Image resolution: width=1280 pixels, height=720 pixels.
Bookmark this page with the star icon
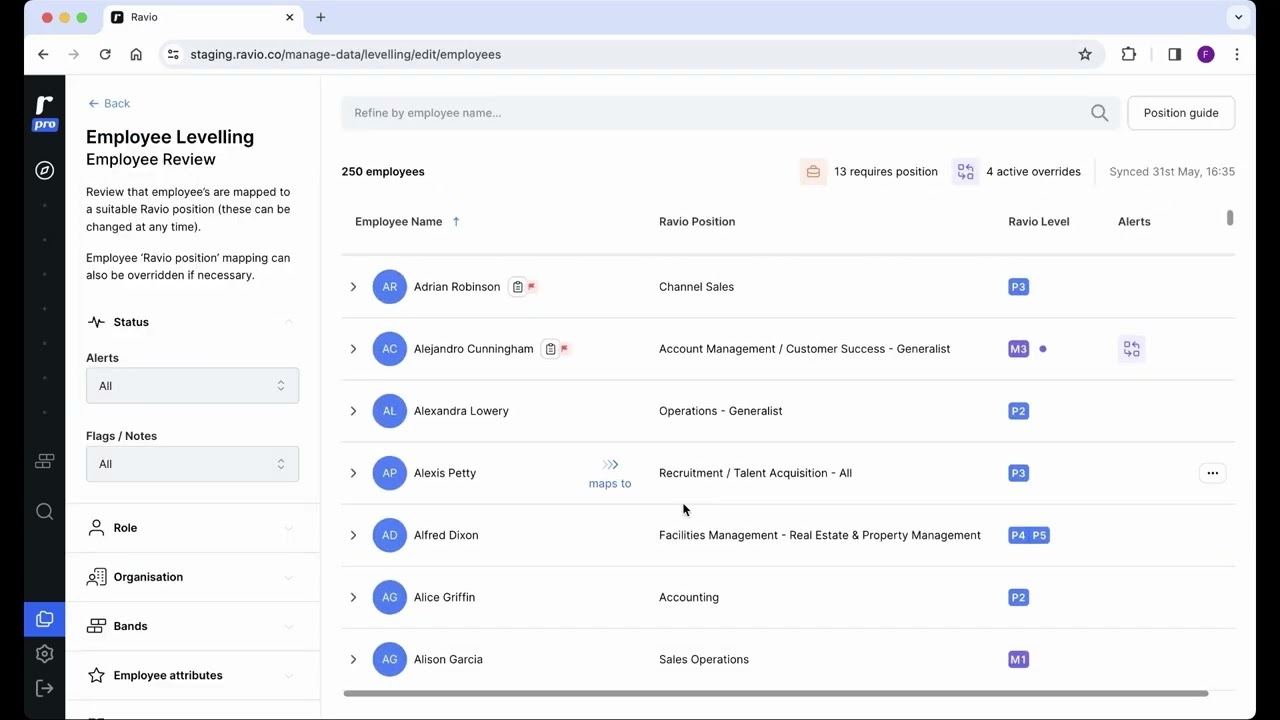click(1085, 54)
